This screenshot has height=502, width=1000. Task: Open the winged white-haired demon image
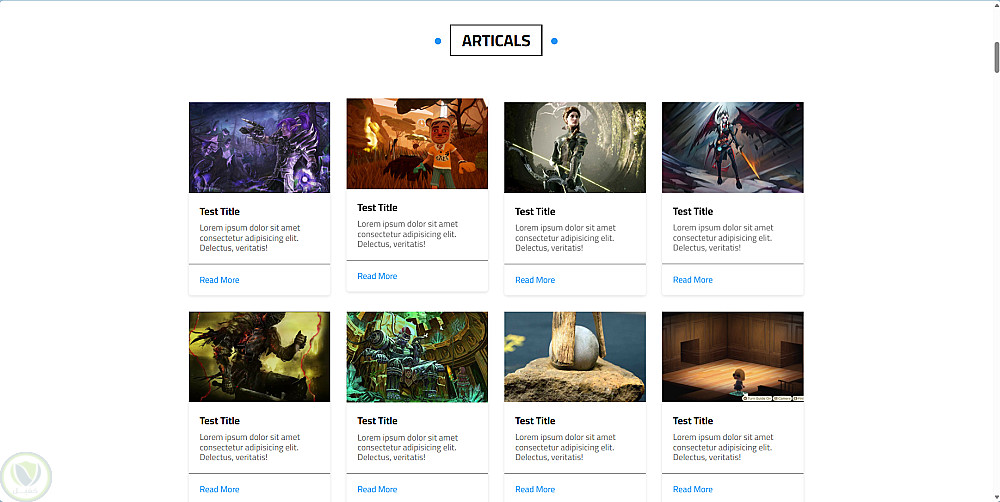pyautogui.click(x=733, y=147)
